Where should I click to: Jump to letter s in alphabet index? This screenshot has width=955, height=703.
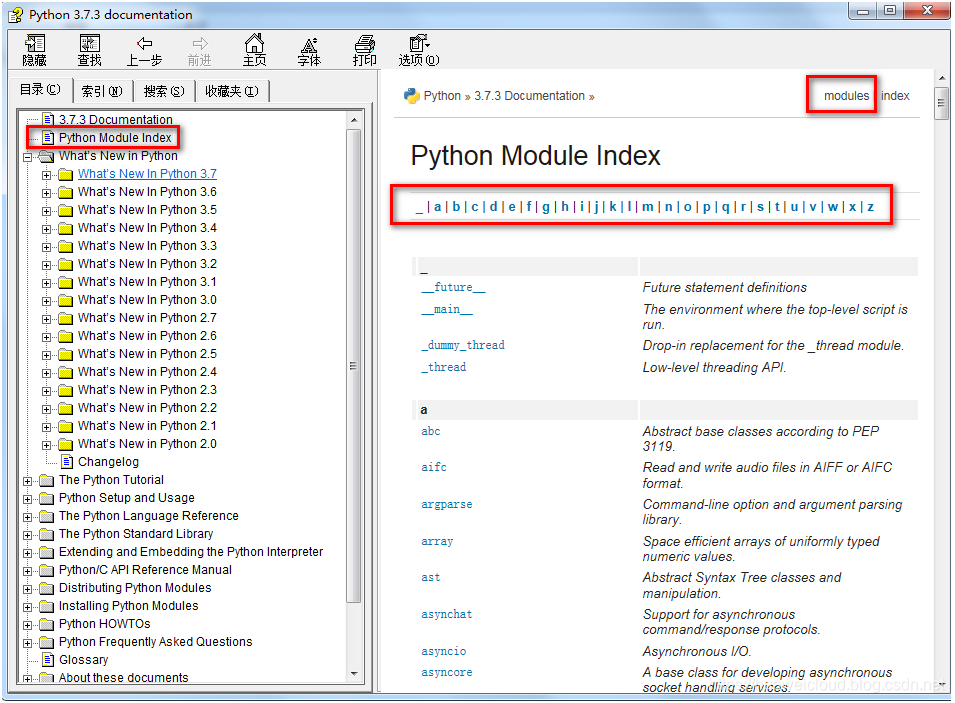[760, 207]
